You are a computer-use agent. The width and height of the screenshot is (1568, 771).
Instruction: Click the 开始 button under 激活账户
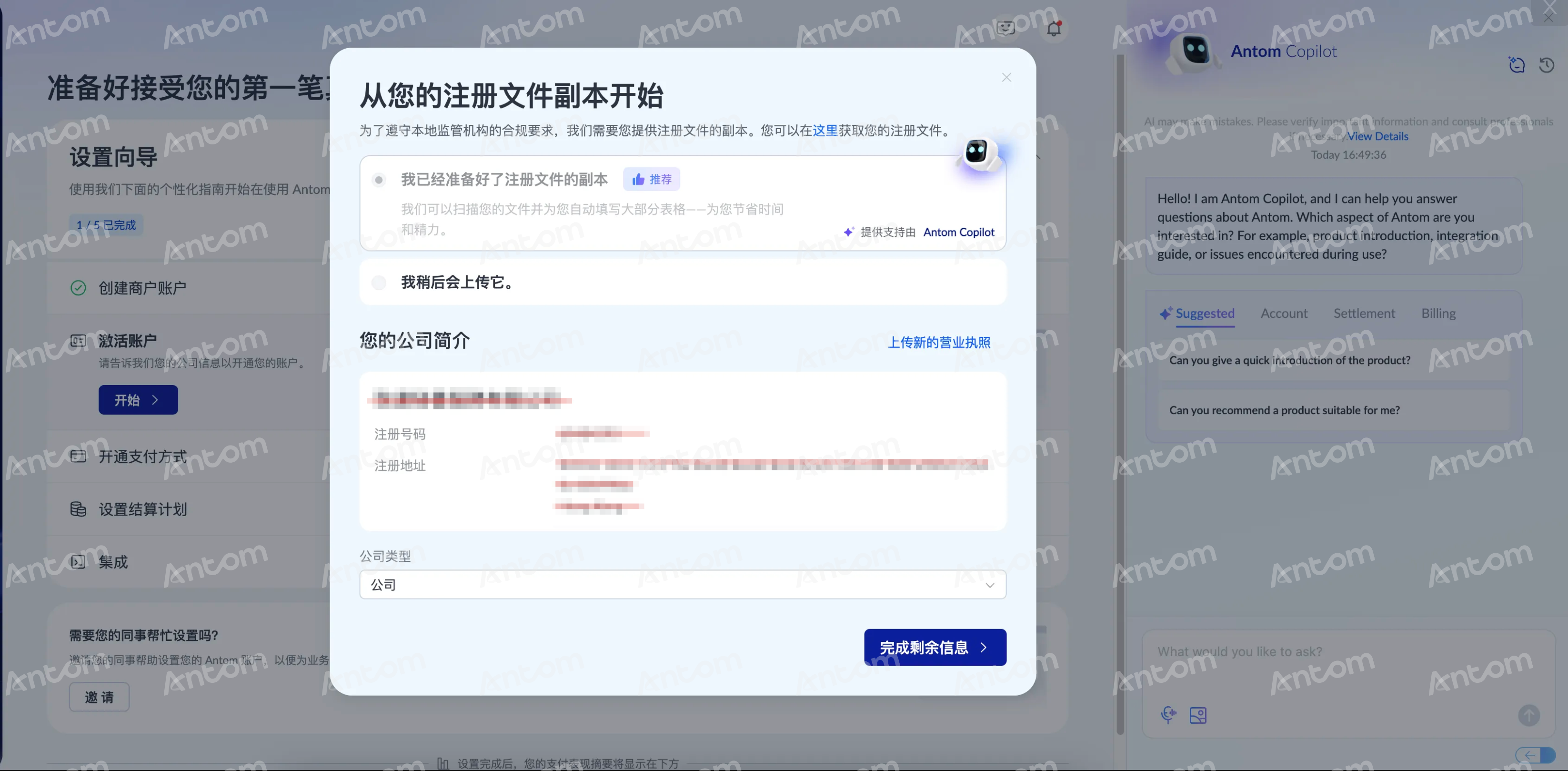click(138, 400)
